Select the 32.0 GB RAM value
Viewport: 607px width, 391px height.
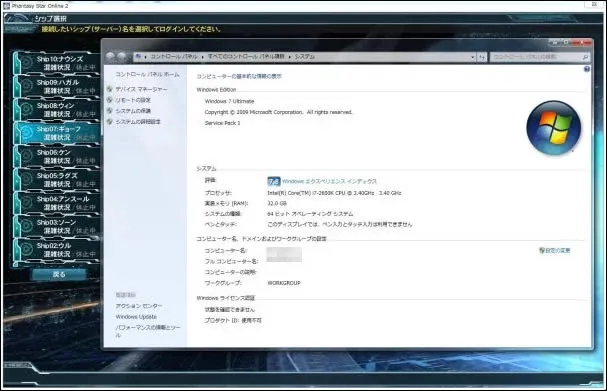(x=277, y=203)
